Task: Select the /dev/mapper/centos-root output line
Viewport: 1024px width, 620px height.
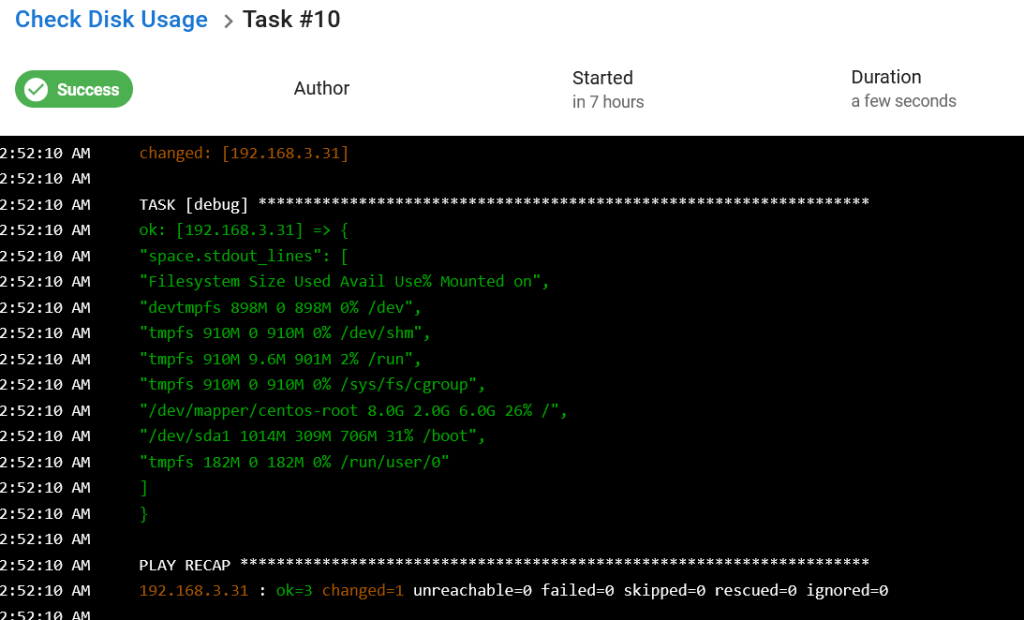Action: [x=353, y=411]
